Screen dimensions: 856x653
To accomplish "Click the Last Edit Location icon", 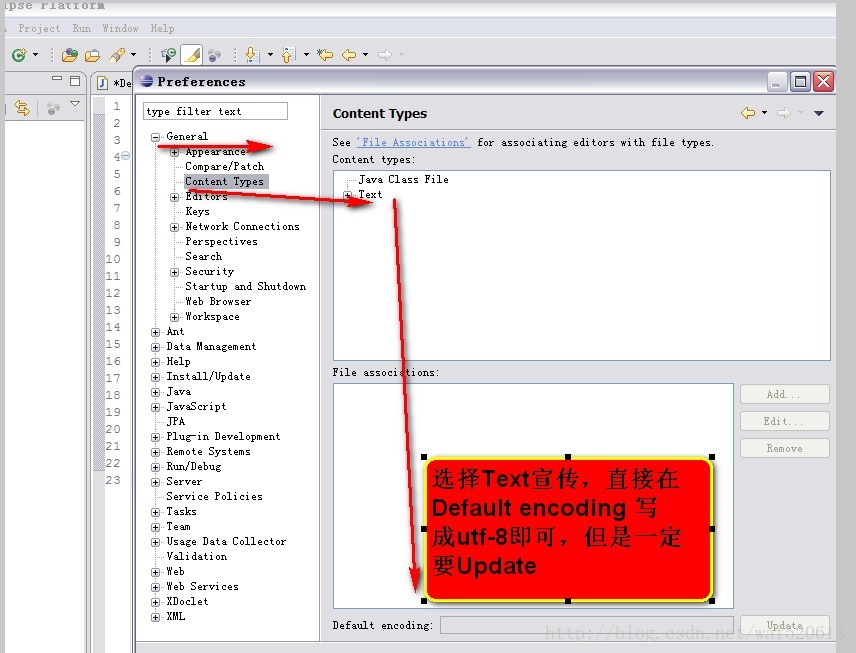I will pyautogui.click(x=325, y=55).
